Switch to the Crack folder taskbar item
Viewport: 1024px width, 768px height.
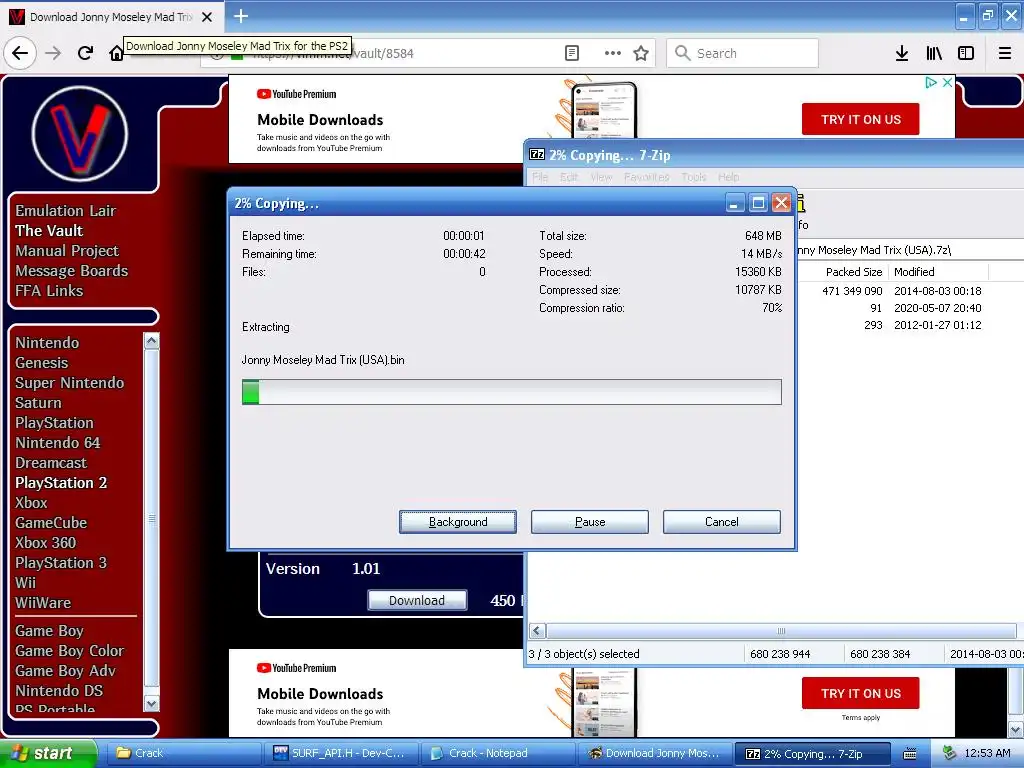click(182, 754)
